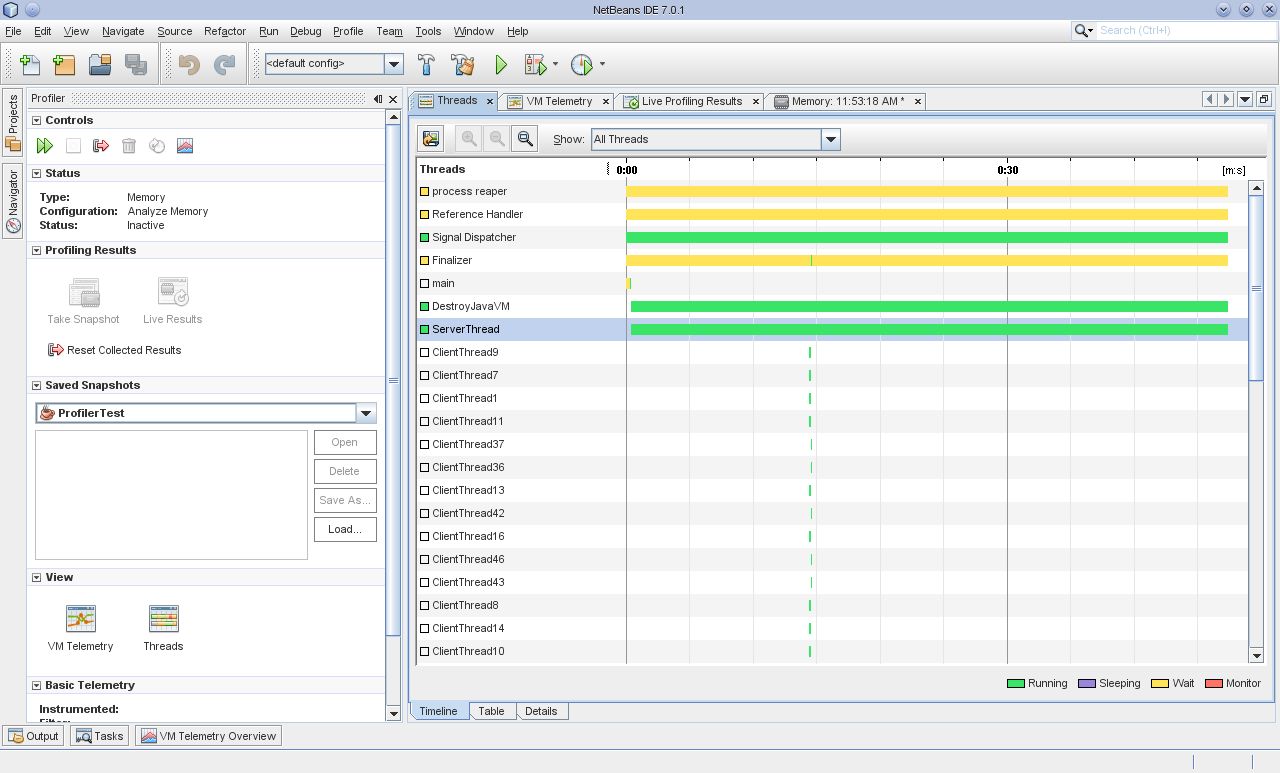Click the New Project toolbar icon

click(65, 65)
